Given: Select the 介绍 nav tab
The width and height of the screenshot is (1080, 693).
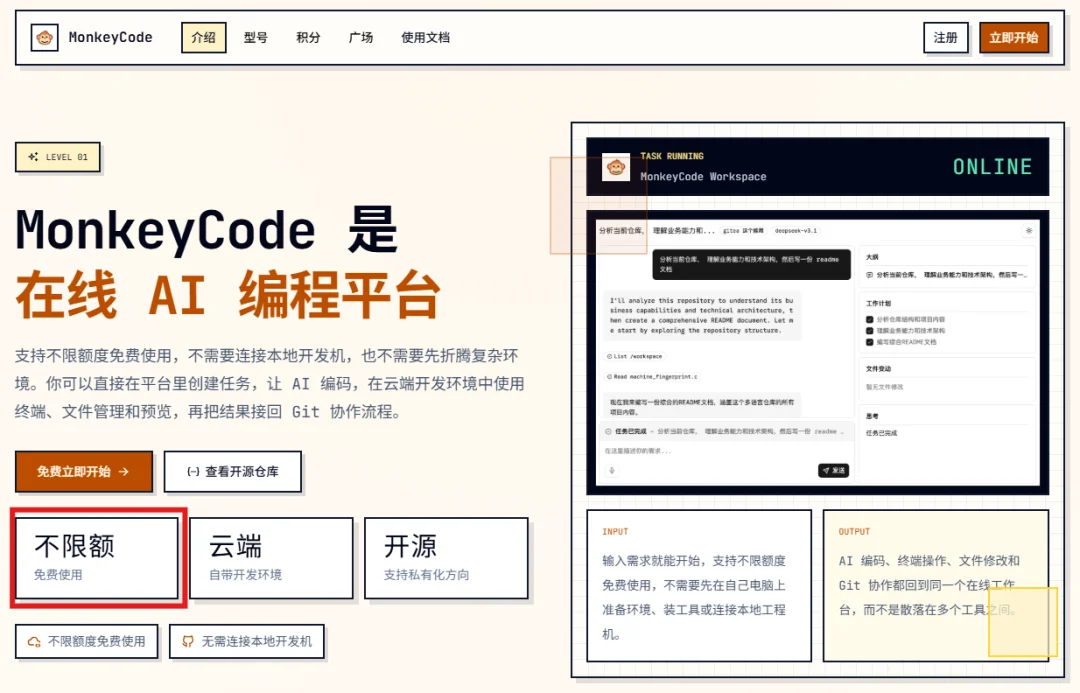Looking at the screenshot, I should (x=204, y=37).
